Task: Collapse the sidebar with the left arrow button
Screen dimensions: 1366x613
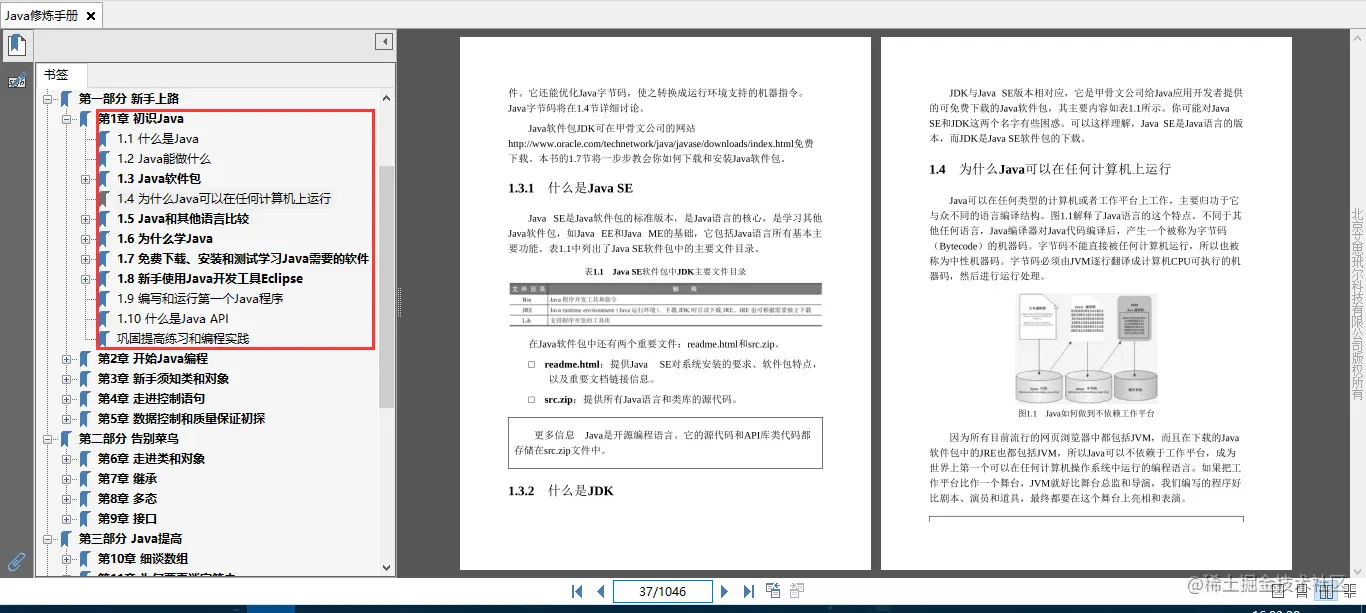Action: click(383, 41)
